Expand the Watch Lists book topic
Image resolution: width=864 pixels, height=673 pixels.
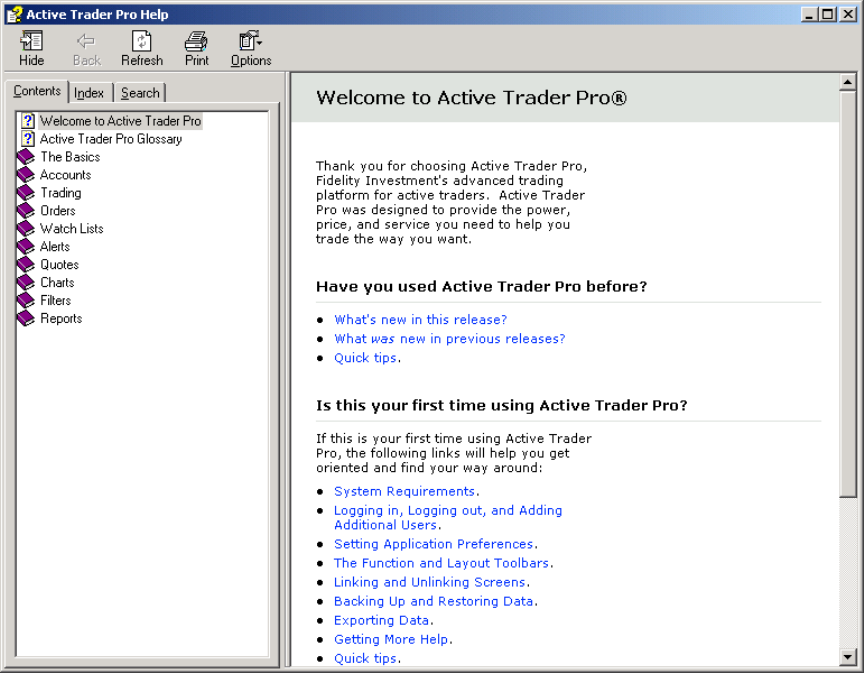point(72,229)
